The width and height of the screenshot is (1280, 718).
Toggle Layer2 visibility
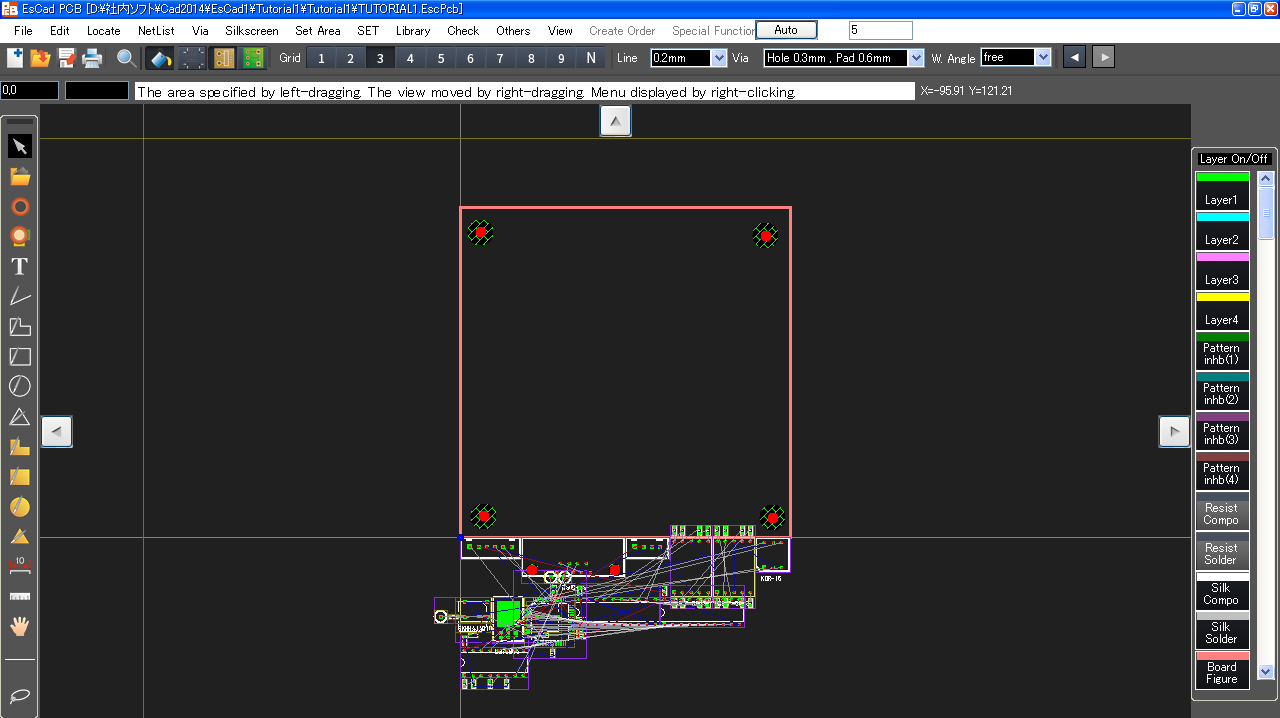click(x=1222, y=230)
